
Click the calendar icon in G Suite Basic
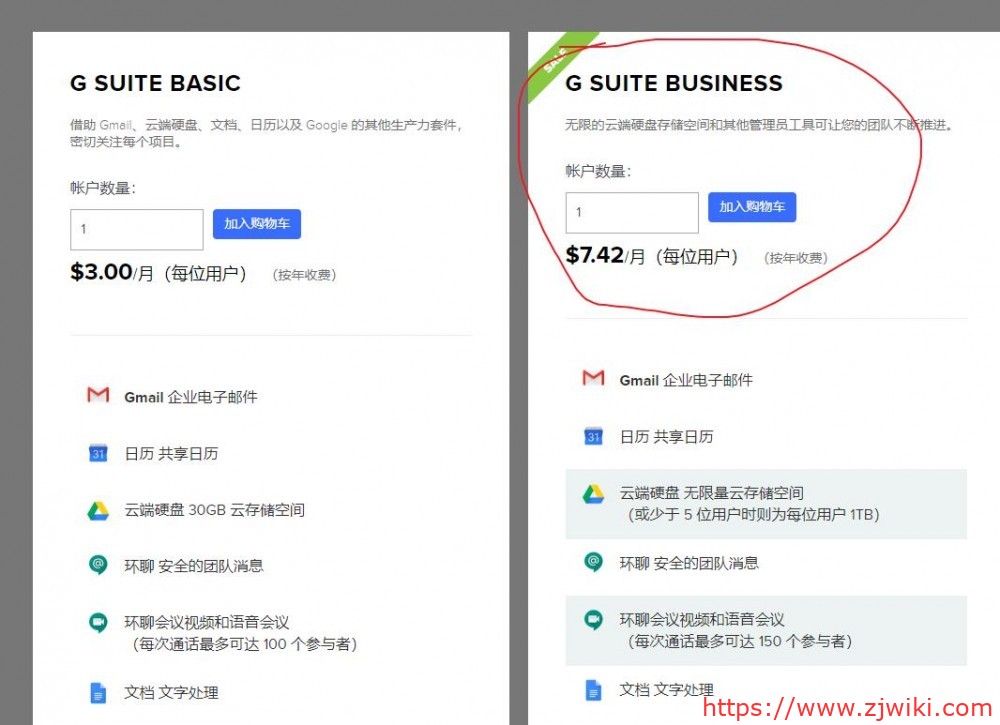(x=98, y=453)
